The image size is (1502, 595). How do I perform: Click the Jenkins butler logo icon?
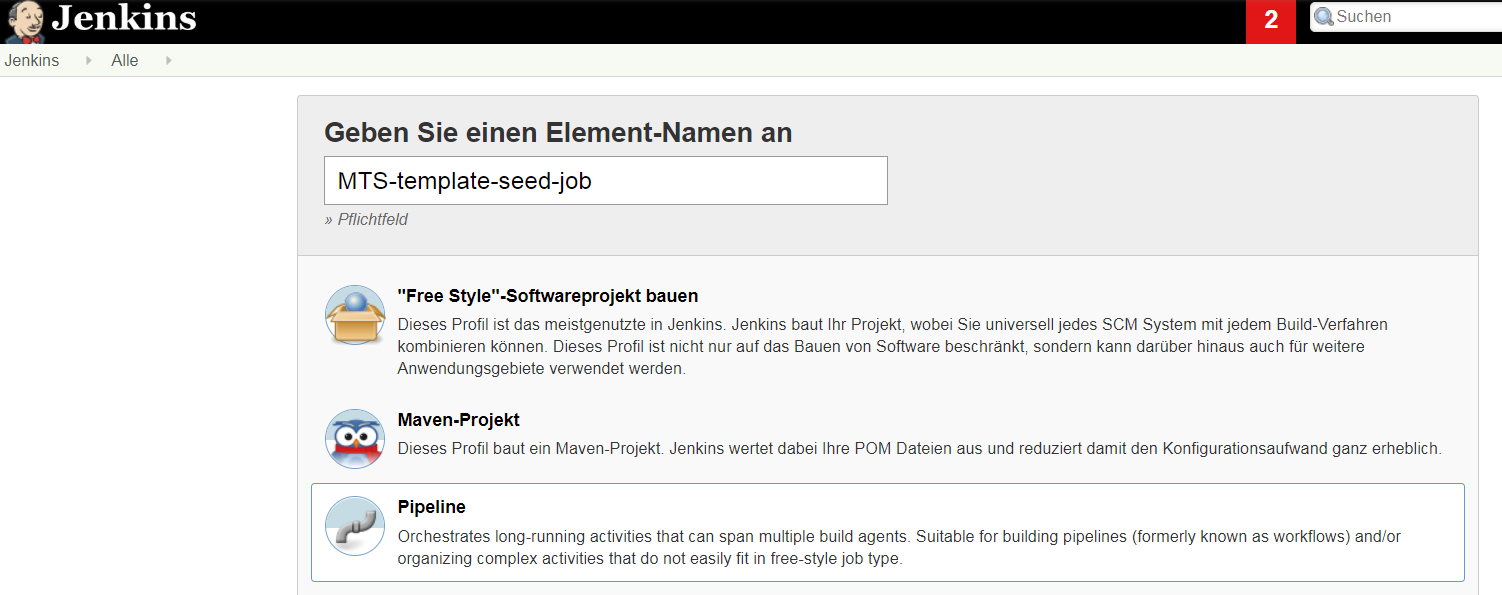tap(25, 22)
